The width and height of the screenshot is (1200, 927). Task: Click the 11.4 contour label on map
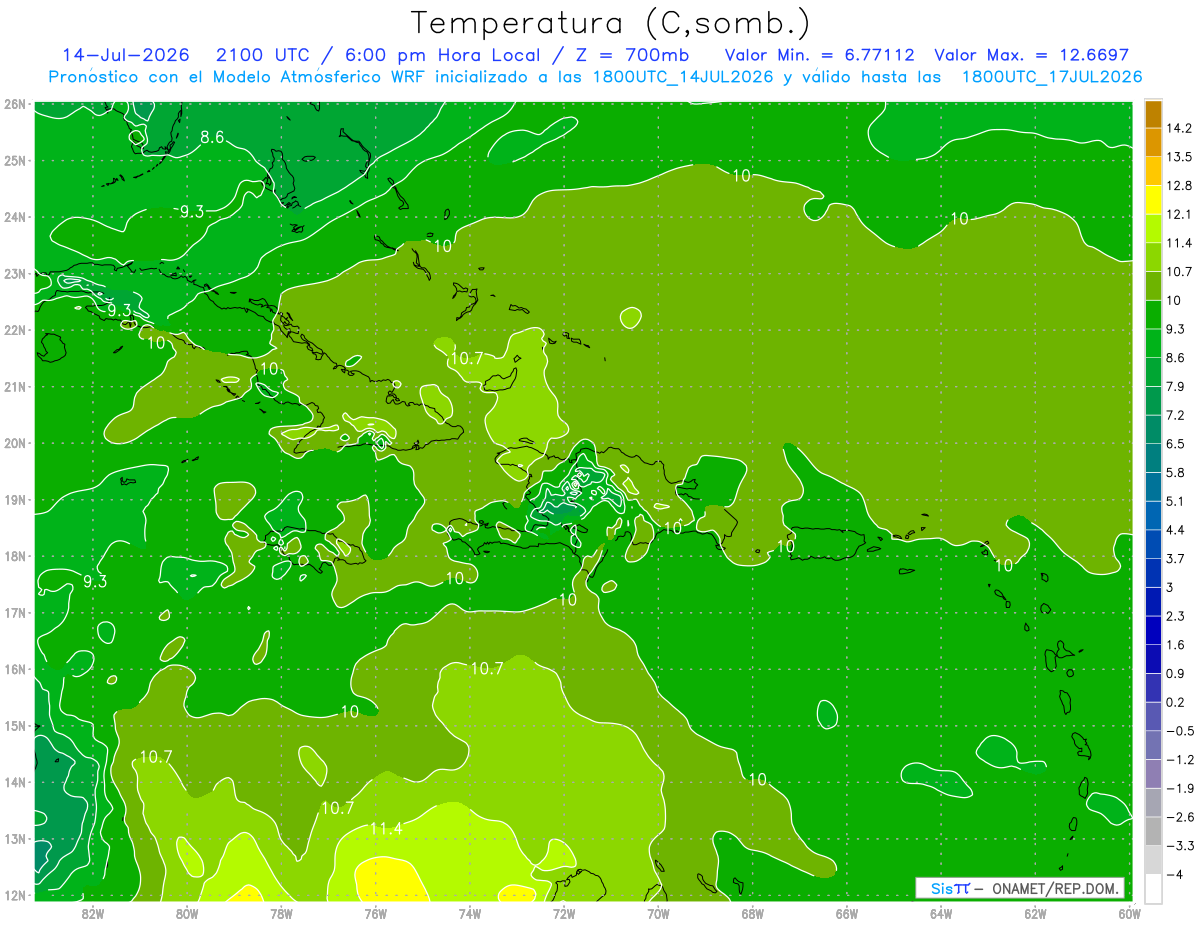386,828
